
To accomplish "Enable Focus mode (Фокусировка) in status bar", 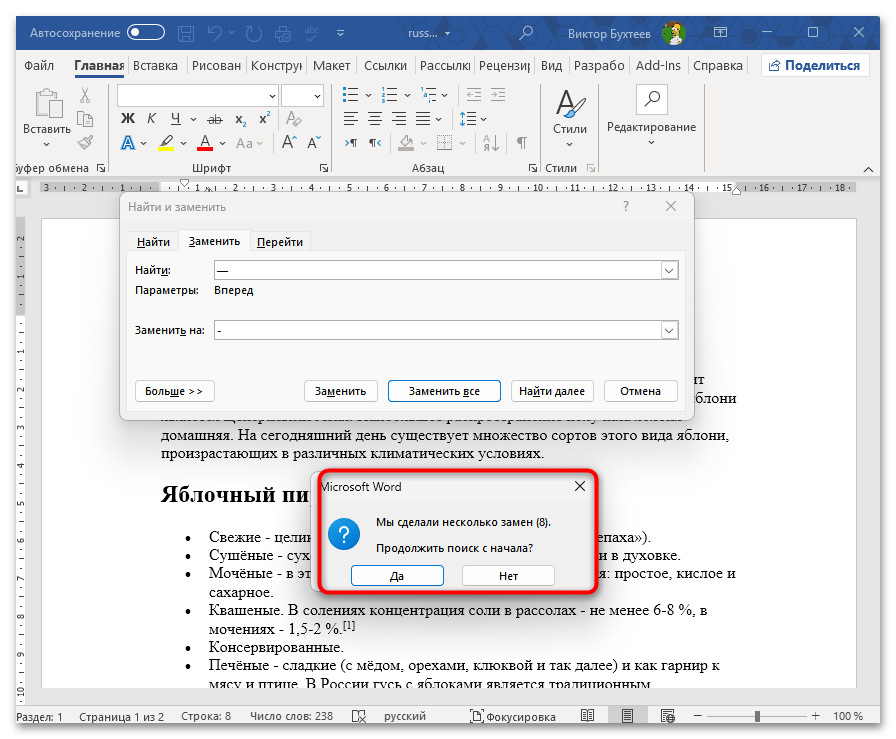I will point(512,716).
